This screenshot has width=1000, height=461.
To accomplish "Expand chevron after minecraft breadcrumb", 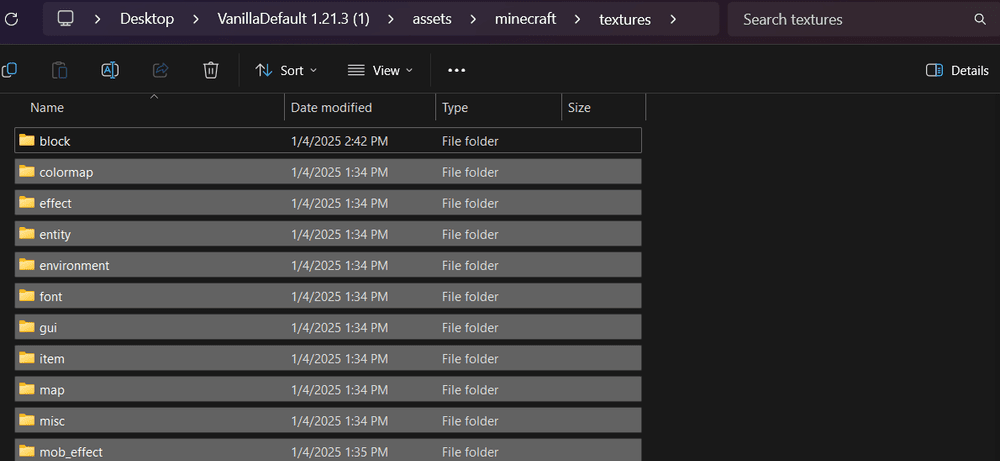I will [577, 19].
